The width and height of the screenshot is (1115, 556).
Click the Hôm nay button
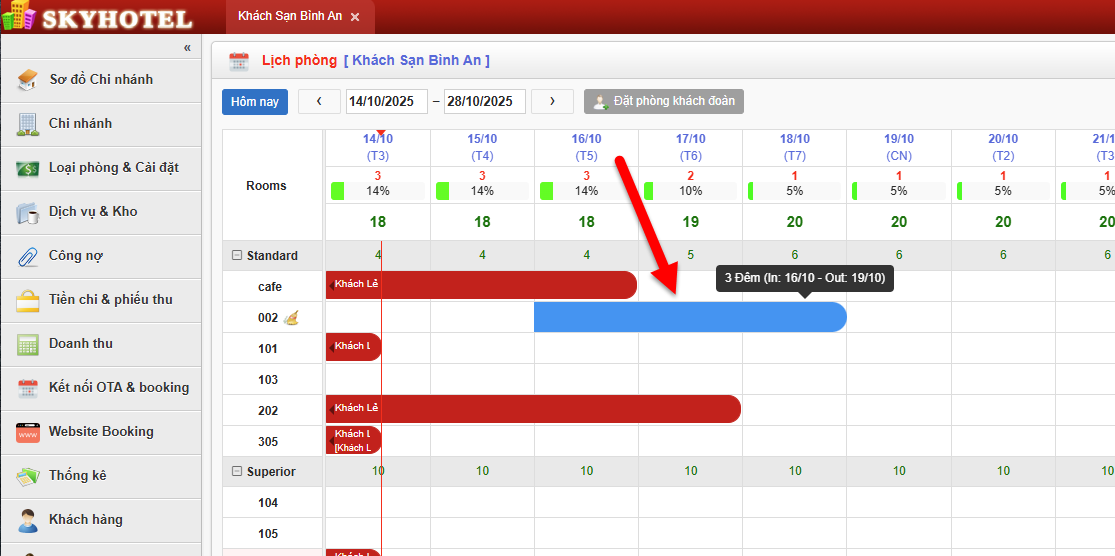coord(255,102)
